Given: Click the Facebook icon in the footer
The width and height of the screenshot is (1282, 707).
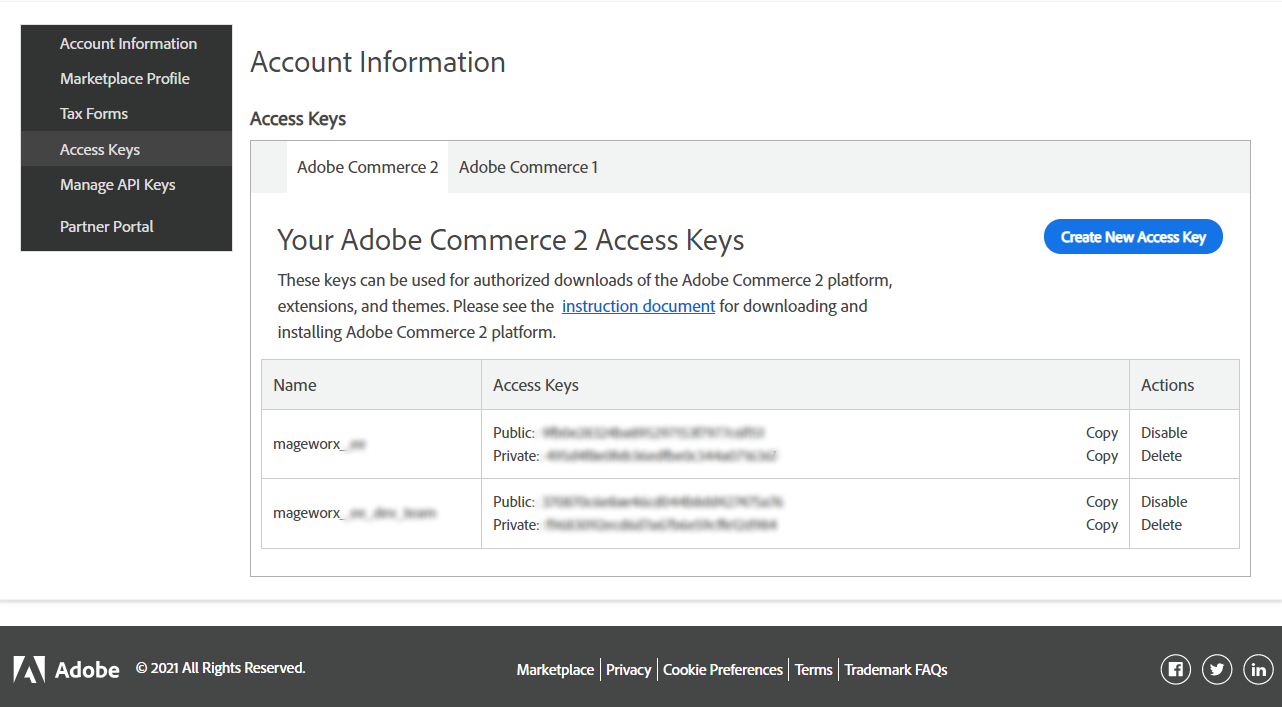Looking at the screenshot, I should click(1175, 669).
